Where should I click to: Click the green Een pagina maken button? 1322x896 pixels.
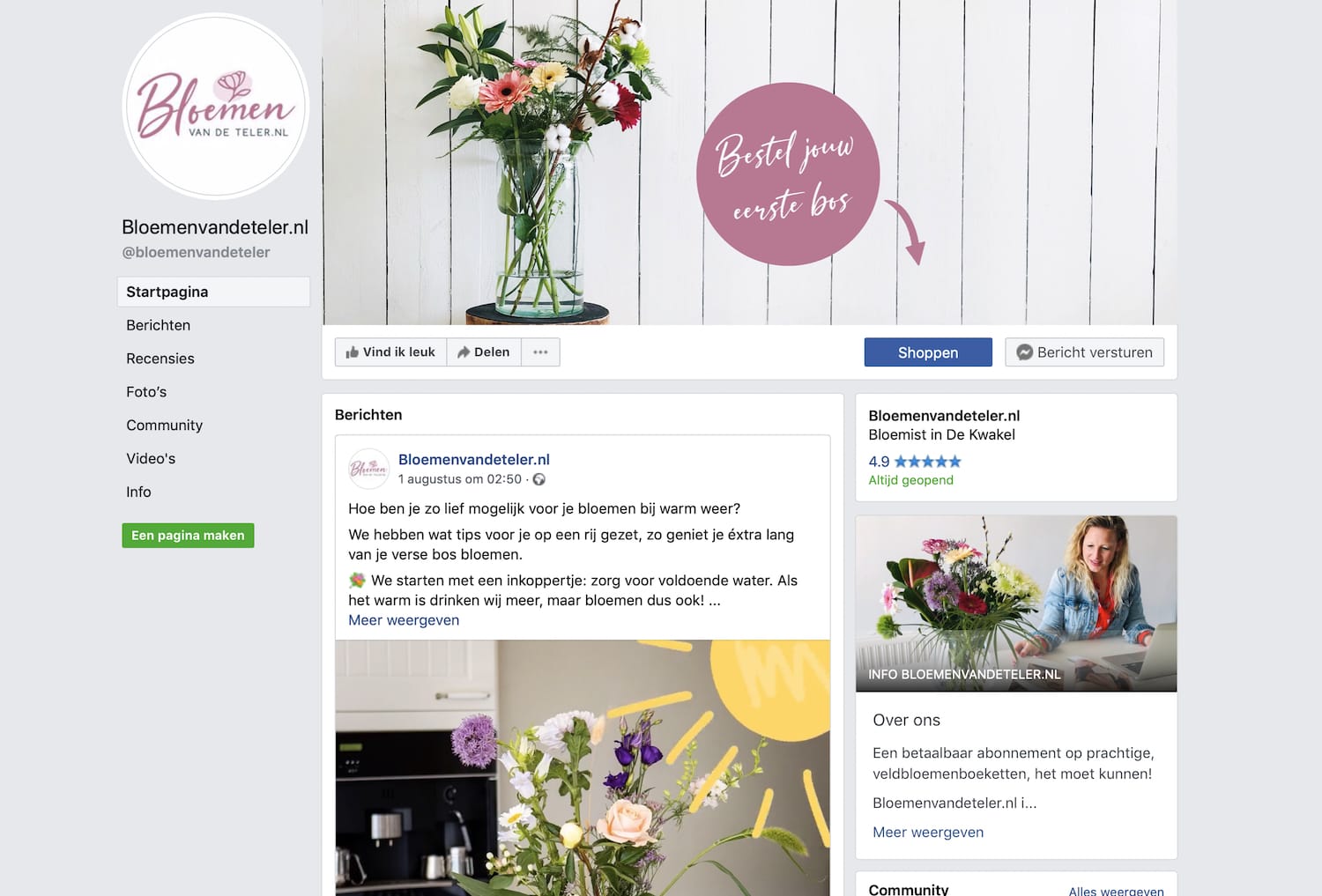tap(188, 536)
